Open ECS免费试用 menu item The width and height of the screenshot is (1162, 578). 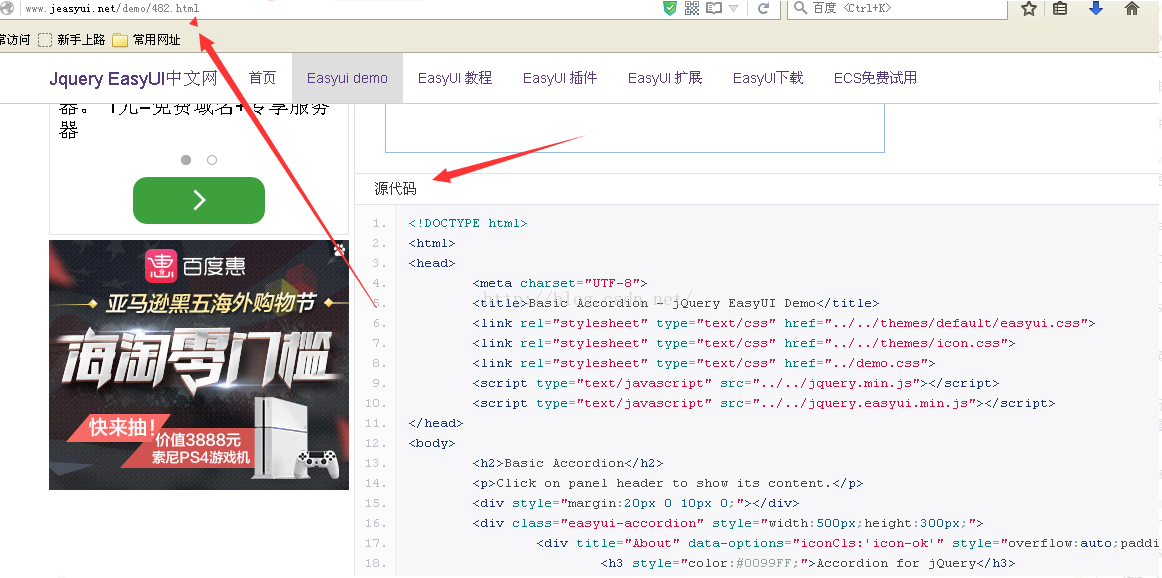pyautogui.click(x=875, y=78)
